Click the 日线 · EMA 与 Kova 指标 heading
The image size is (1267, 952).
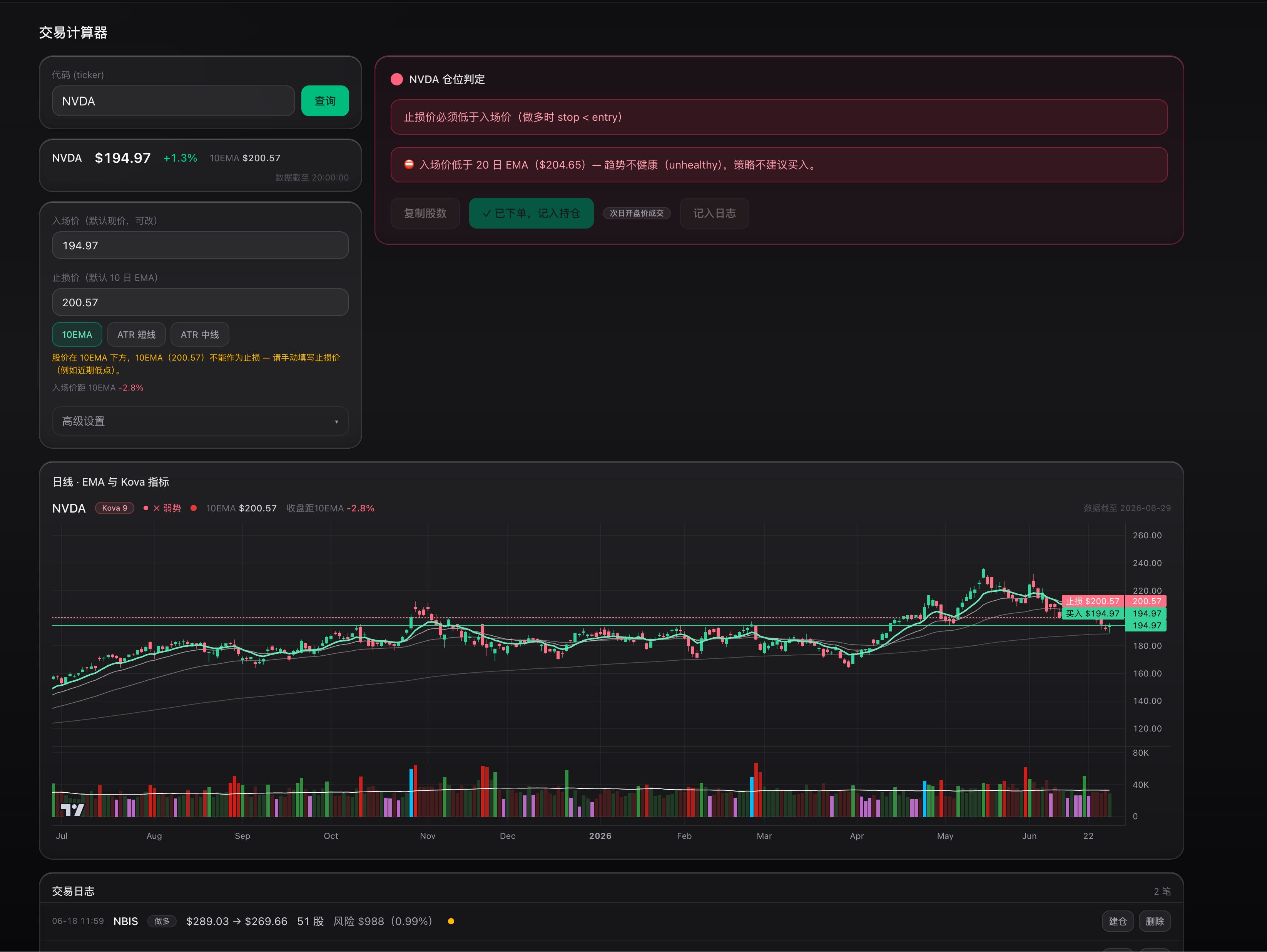[x=110, y=482]
